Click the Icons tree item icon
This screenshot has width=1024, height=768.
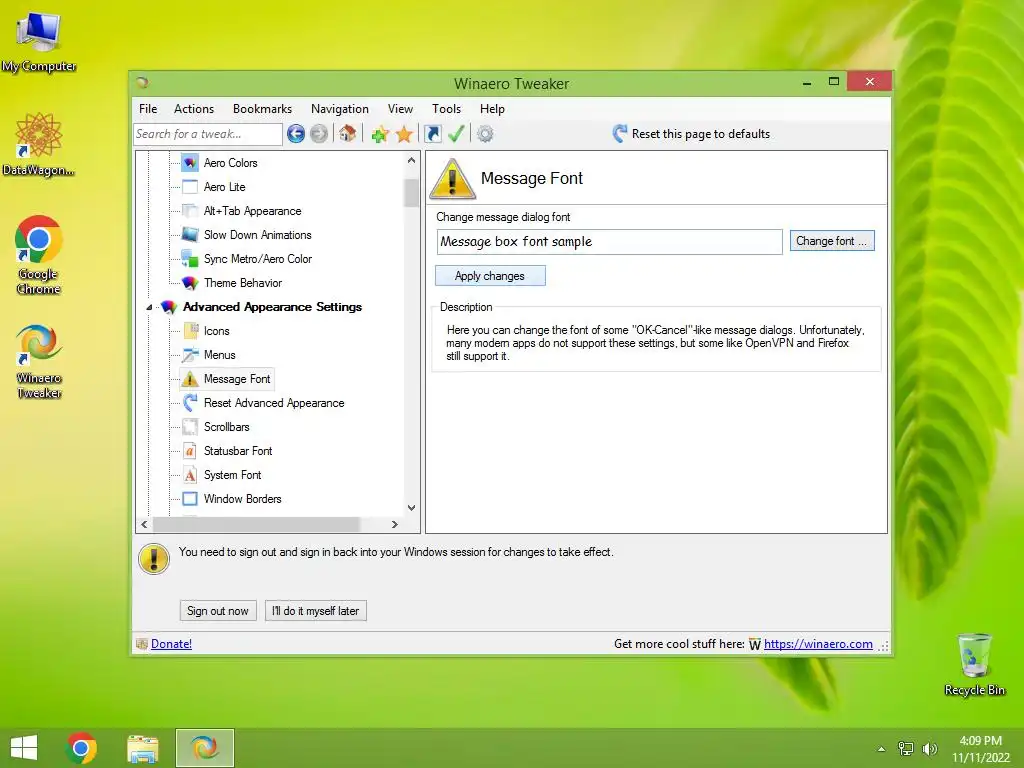click(190, 330)
